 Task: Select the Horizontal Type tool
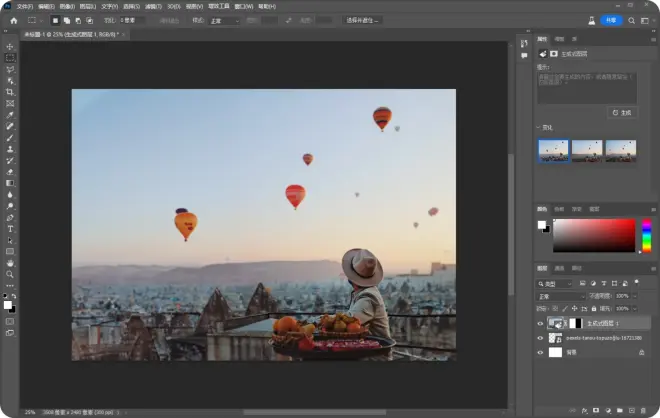click(x=10, y=229)
